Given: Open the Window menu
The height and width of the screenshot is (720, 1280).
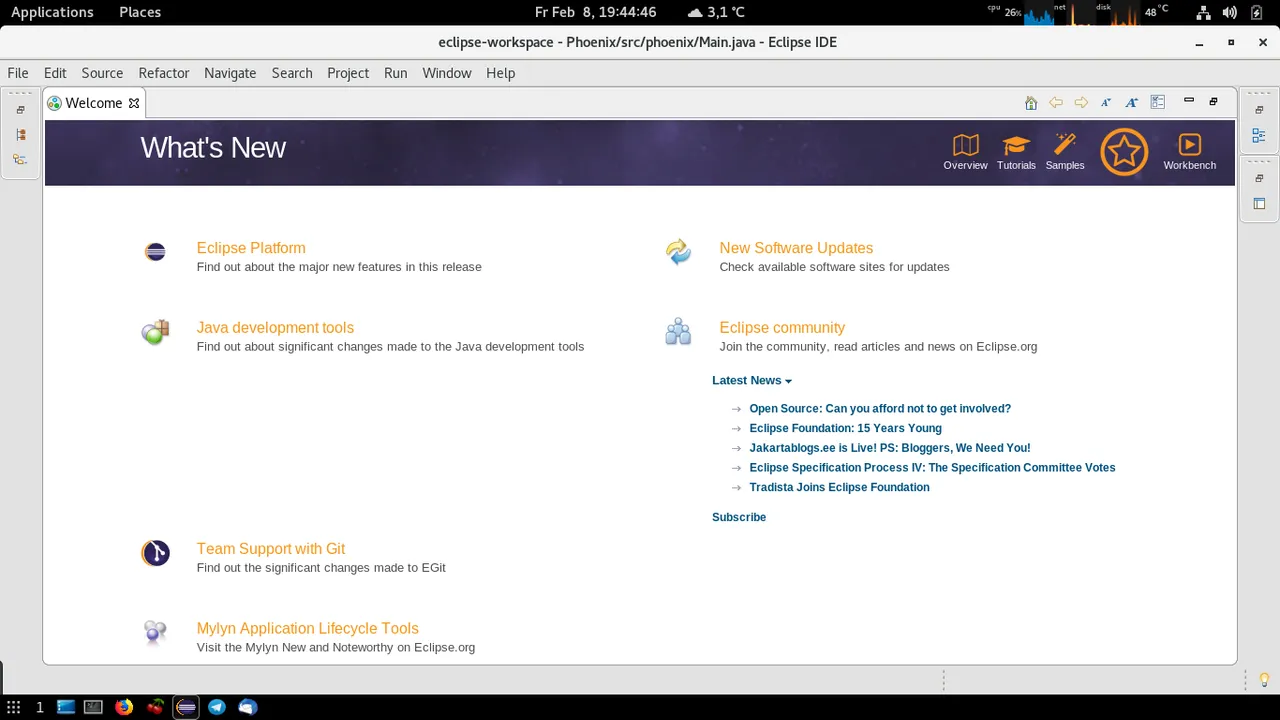Looking at the screenshot, I should [447, 73].
